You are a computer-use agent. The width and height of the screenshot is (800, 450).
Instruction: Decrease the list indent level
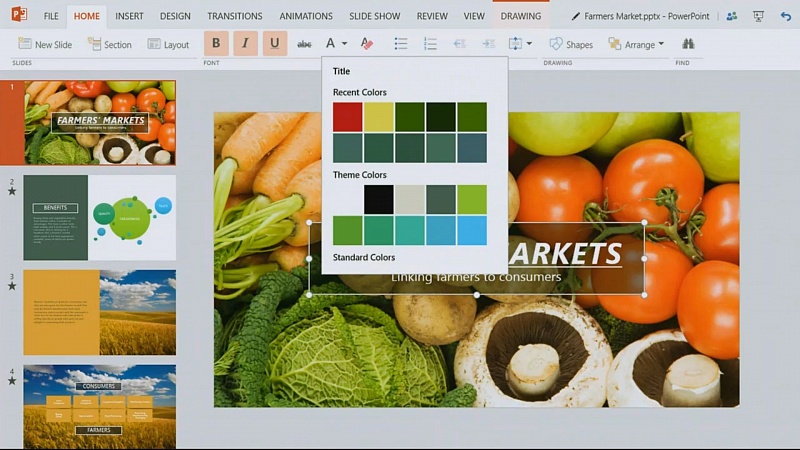[459, 44]
